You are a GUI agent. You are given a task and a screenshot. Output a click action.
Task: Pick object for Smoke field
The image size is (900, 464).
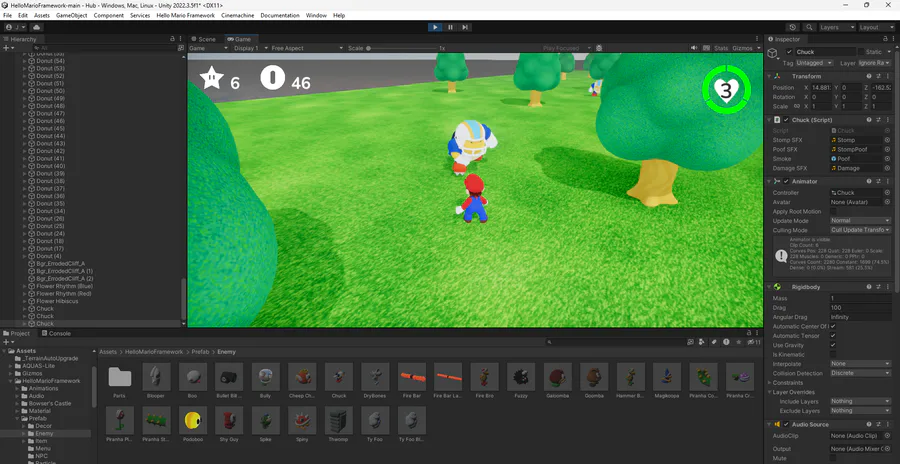coord(887,158)
